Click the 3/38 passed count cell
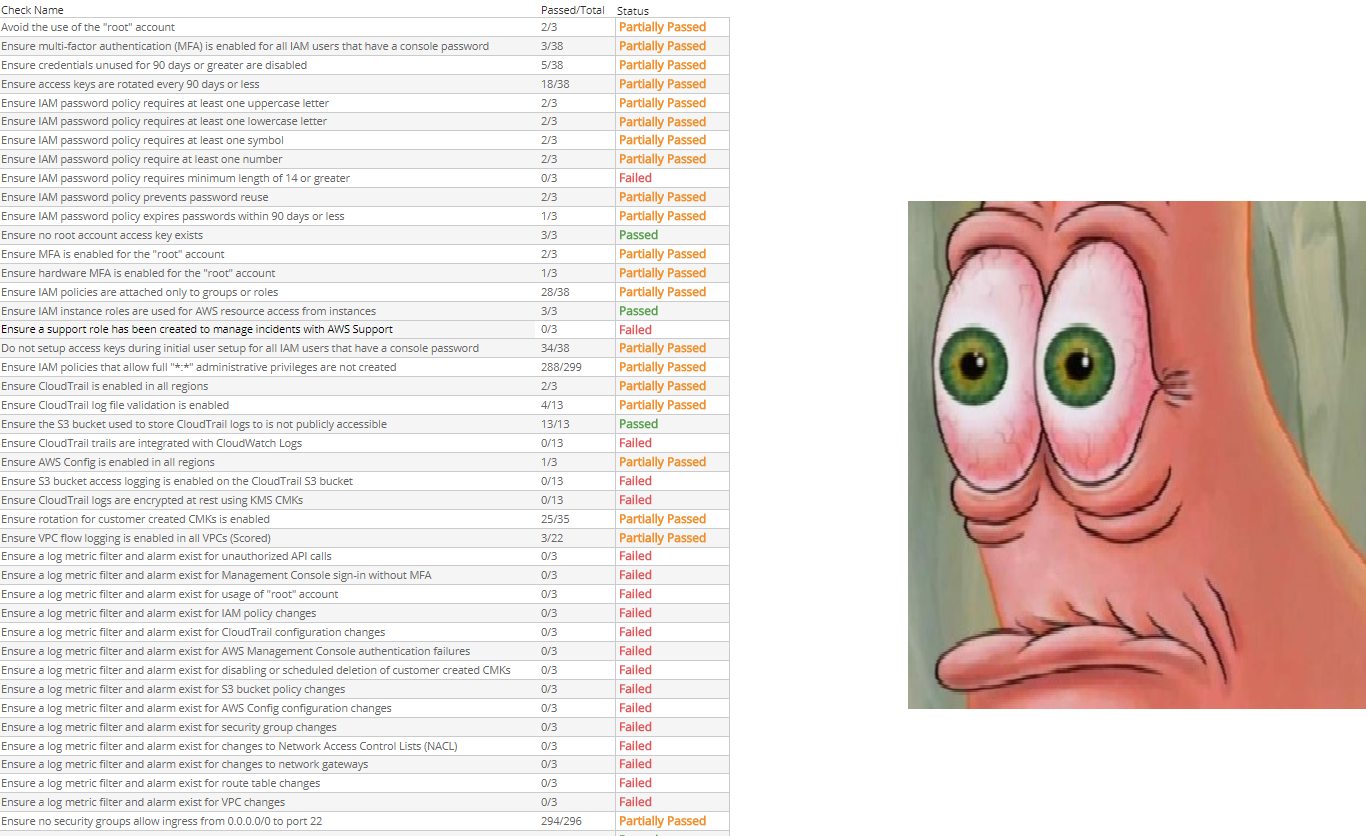 point(552,46)
